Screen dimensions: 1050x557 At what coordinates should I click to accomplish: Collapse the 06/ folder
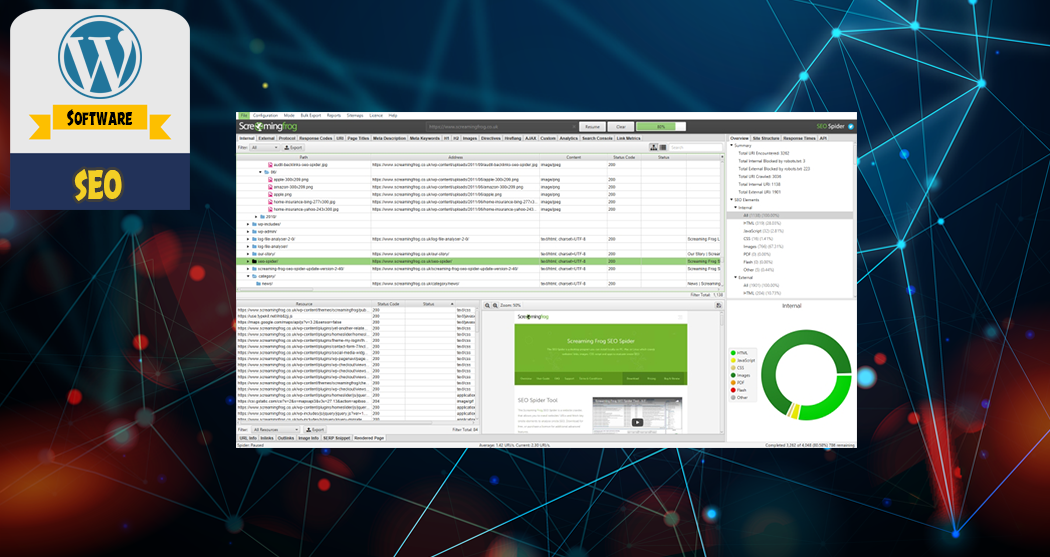coord(261,172)
